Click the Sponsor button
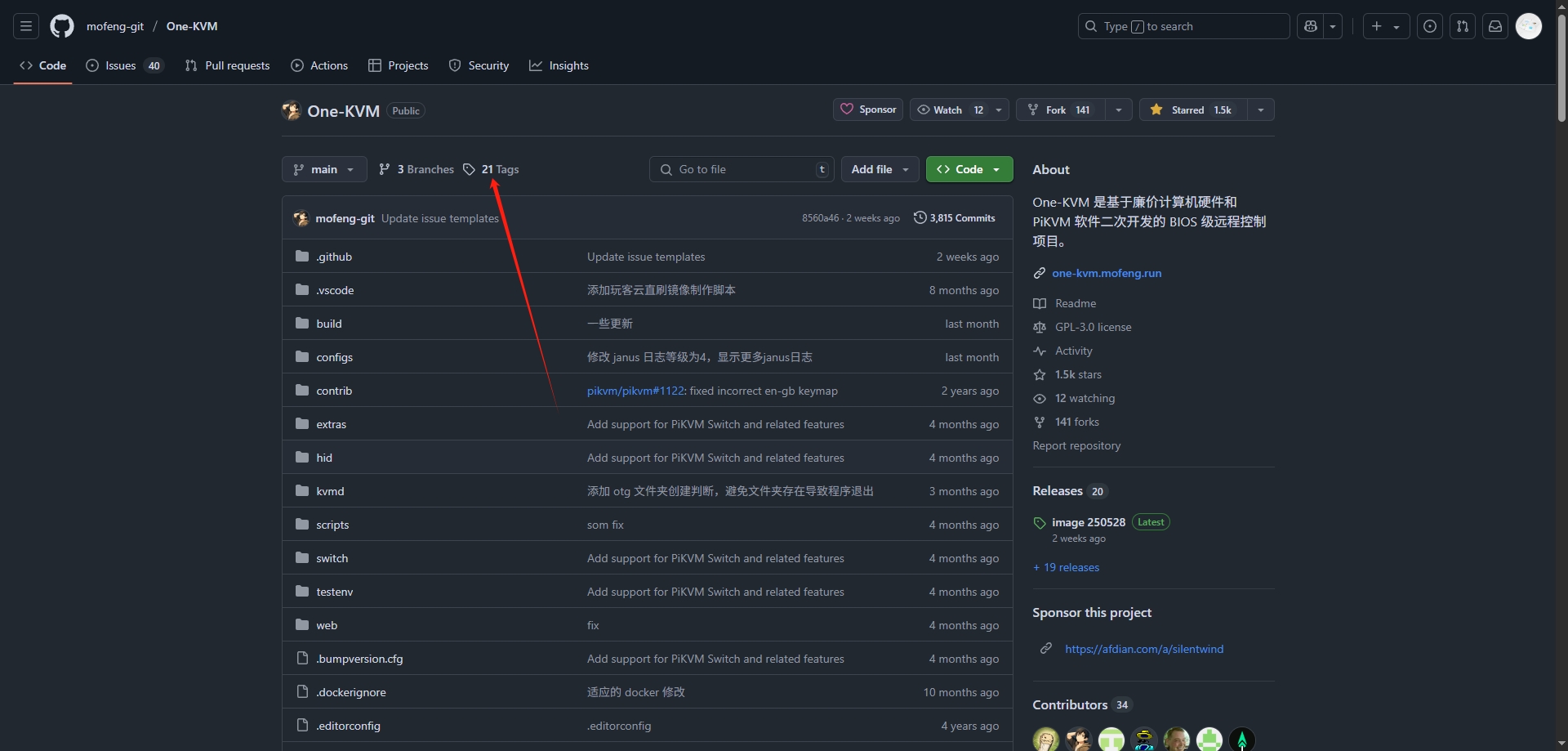This screenshot has width=1568, height=751. coord(868,110)
